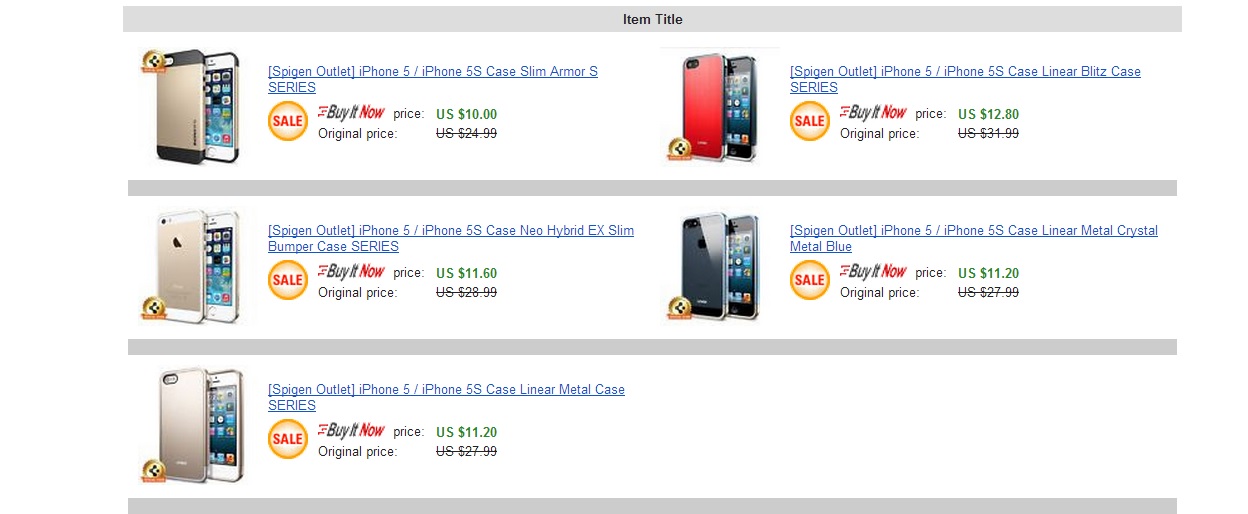The height and width of the screenshot is (514, 1248).
Task: Open the gold Slim Armor S case thumbnail
Action: 191,106
